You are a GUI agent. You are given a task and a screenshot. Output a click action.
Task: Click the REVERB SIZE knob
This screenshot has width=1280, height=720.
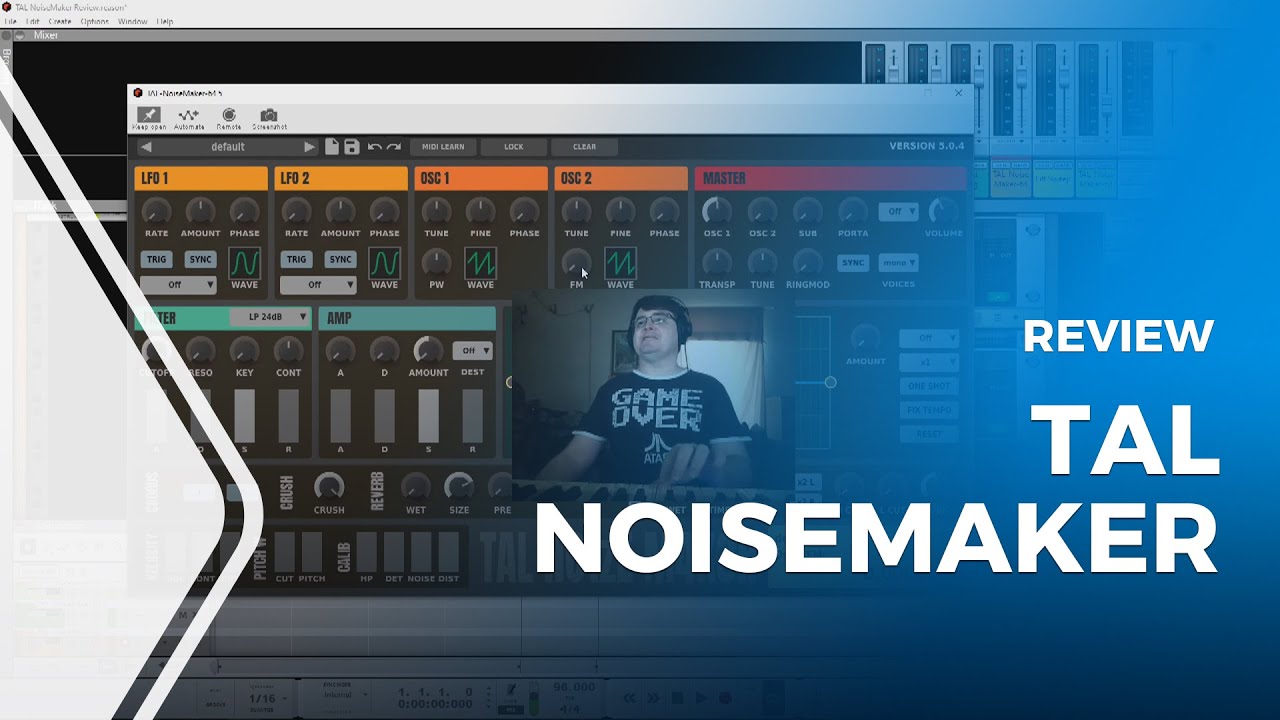pyautogui.click(x=459, y=487)
